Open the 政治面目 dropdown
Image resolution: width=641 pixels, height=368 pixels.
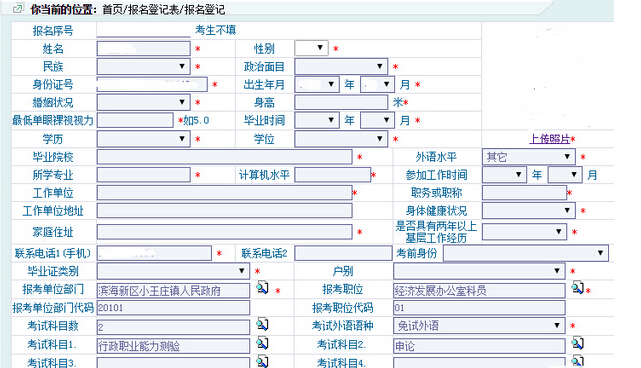(341, 66)
